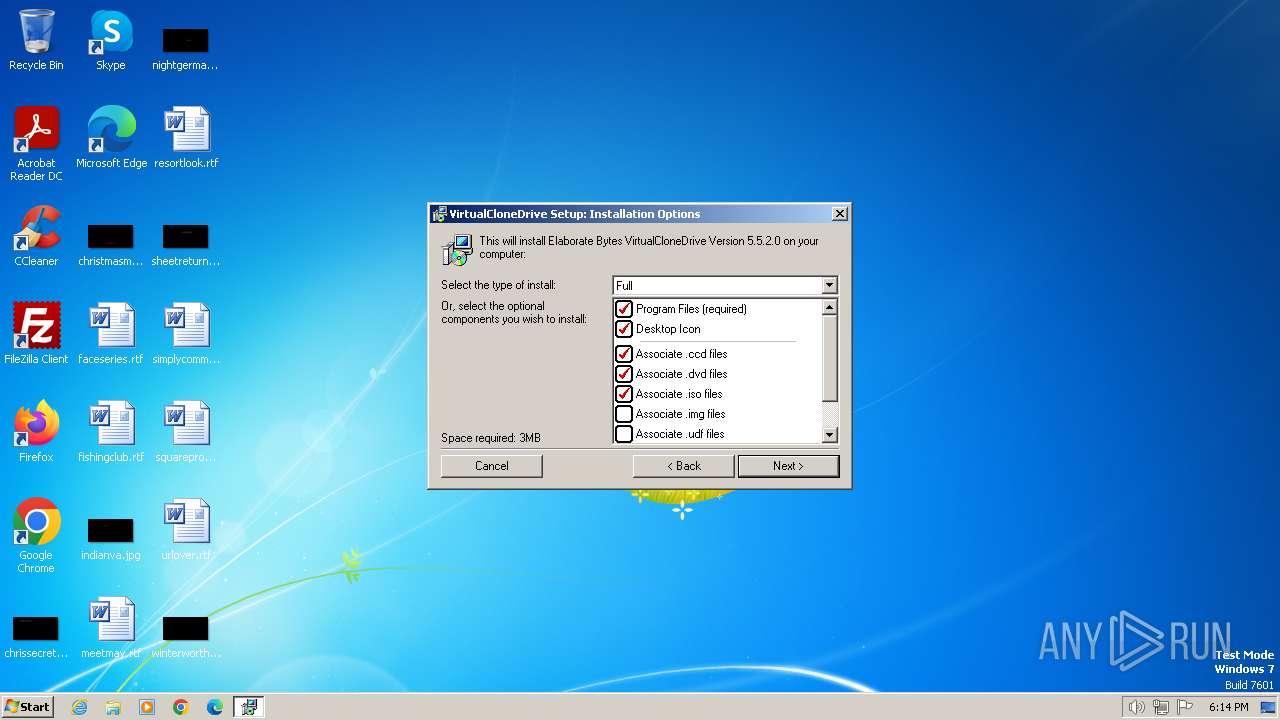1280x720 pixels.
Task: Click components list scroll up arrow
Action: (x=829, y=307)
